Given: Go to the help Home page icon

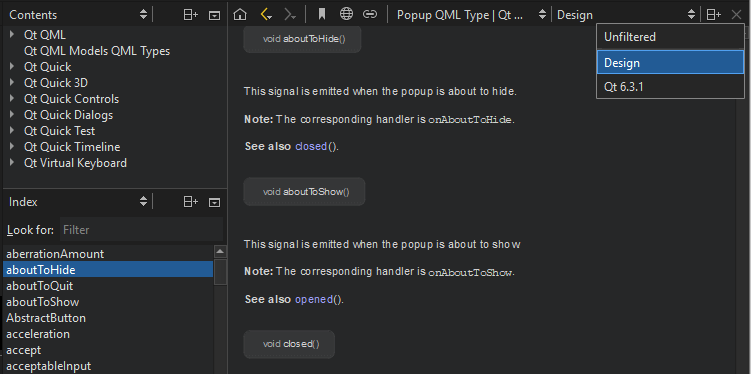Looking at the screenshot, I should click(240, 15).
